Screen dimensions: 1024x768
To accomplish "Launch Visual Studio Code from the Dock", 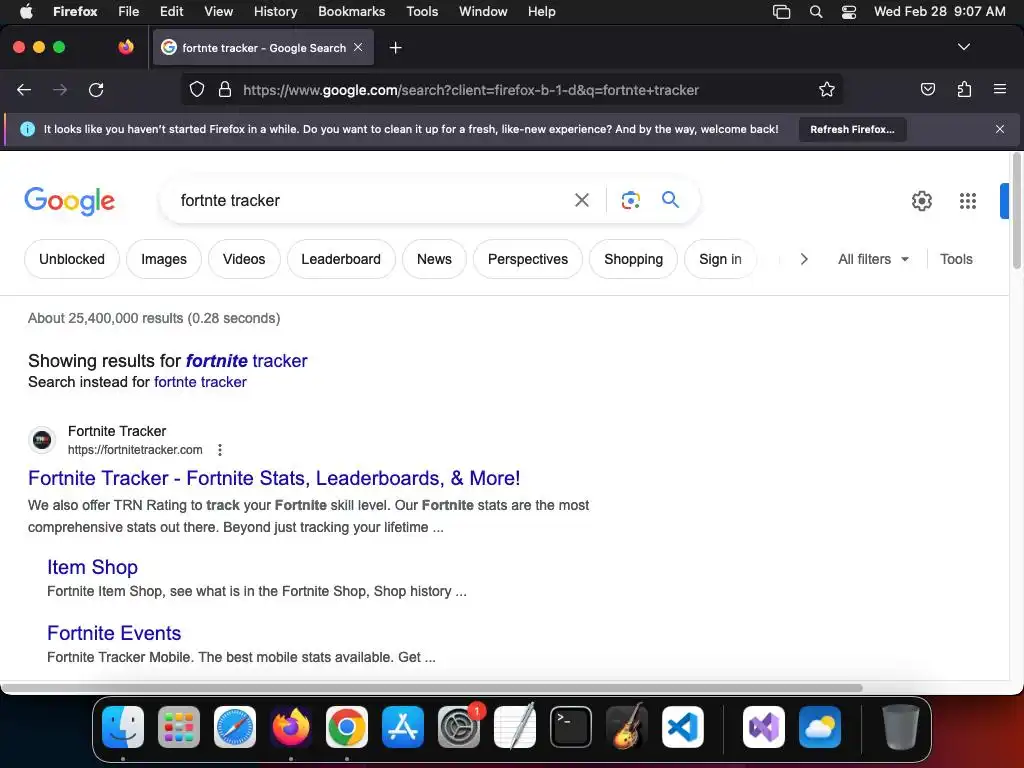I will [x=682, y=727].
